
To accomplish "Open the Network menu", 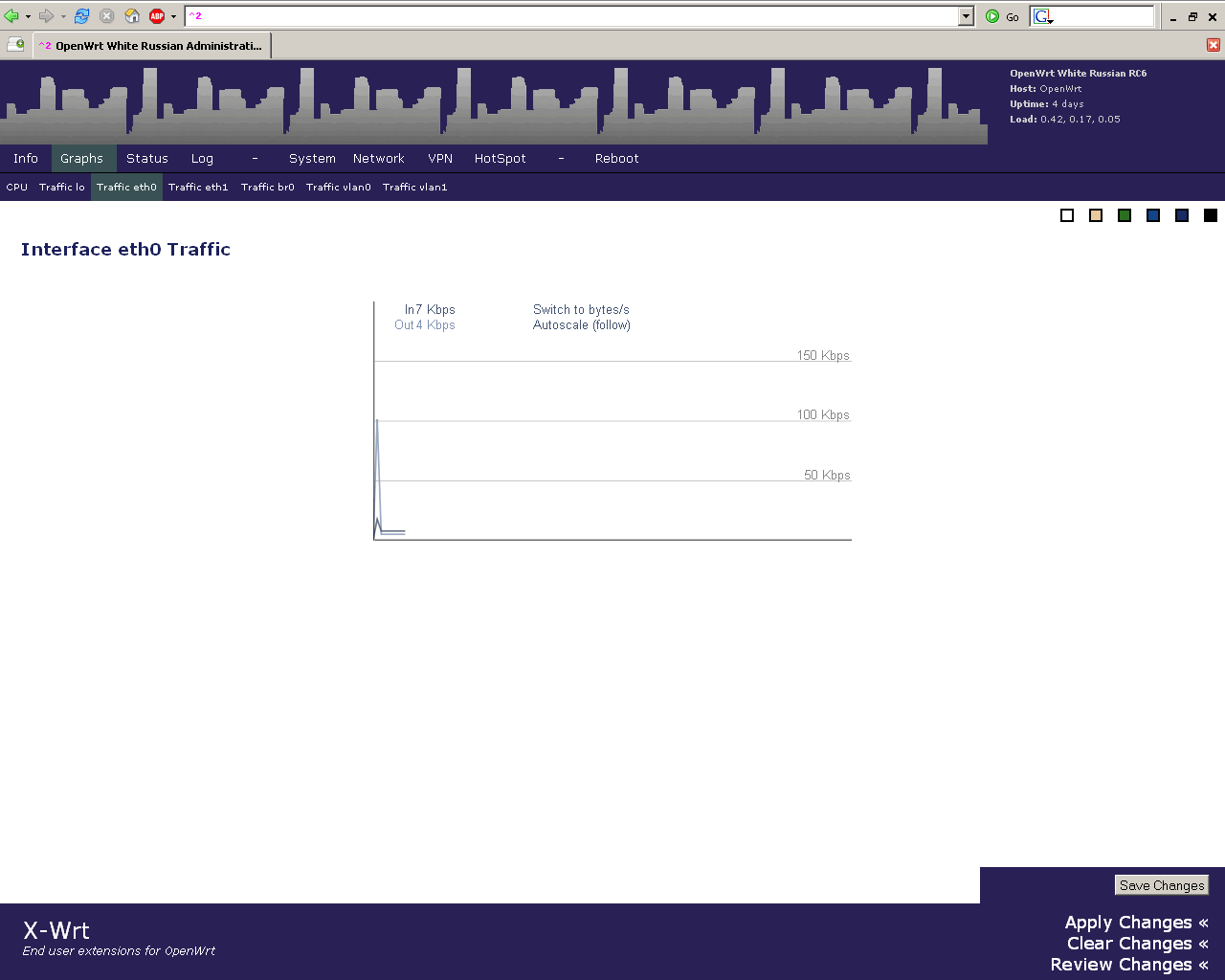I will (378, 159).
